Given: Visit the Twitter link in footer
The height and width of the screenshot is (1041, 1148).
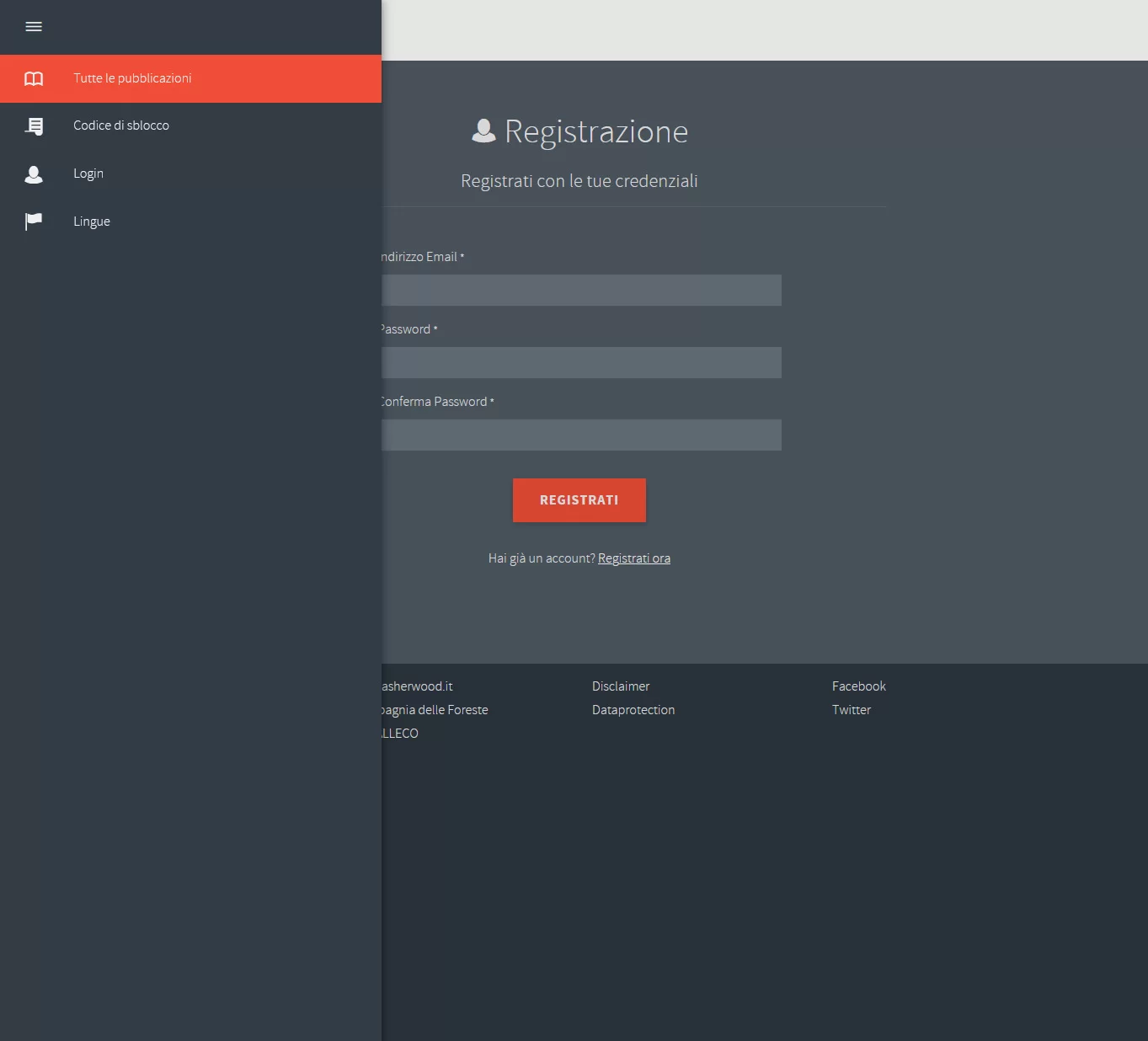Looking at the screenshot, I should point(852,710).
